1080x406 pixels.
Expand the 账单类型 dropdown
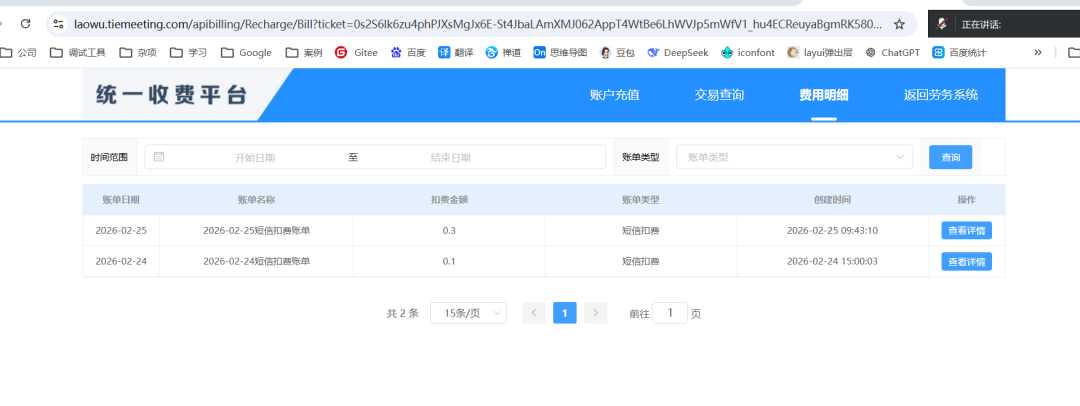point(794,157)
